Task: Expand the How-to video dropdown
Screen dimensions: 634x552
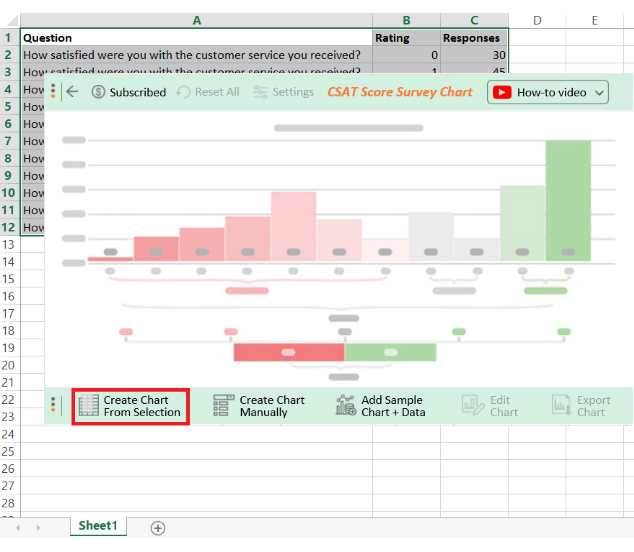Action: pos(599,93)
